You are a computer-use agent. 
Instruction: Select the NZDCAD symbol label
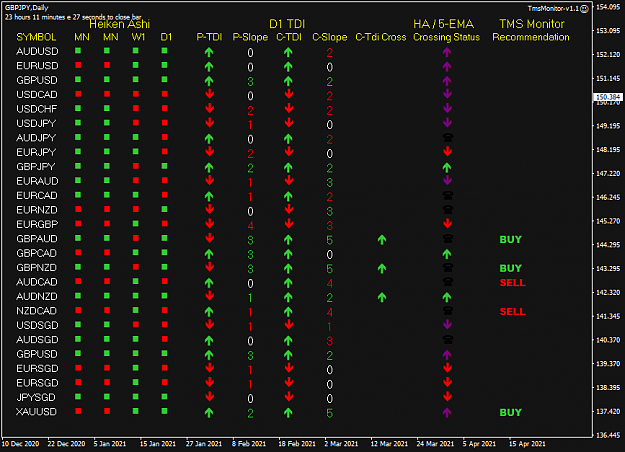tap(36, 311)
